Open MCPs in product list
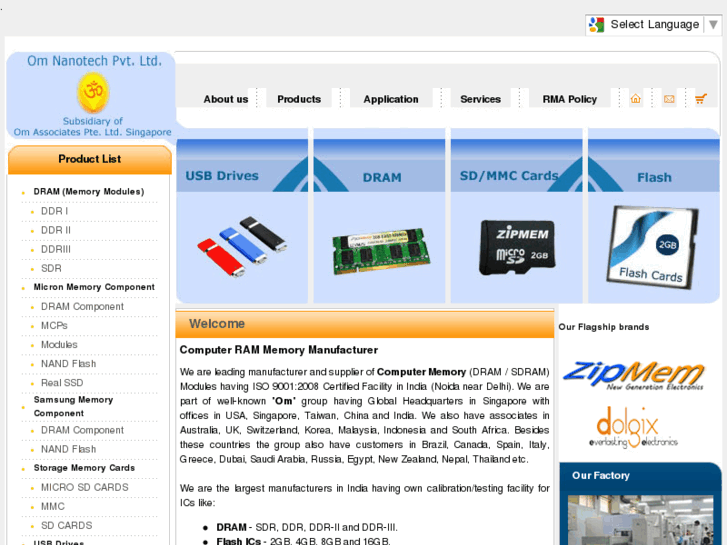 54,326
